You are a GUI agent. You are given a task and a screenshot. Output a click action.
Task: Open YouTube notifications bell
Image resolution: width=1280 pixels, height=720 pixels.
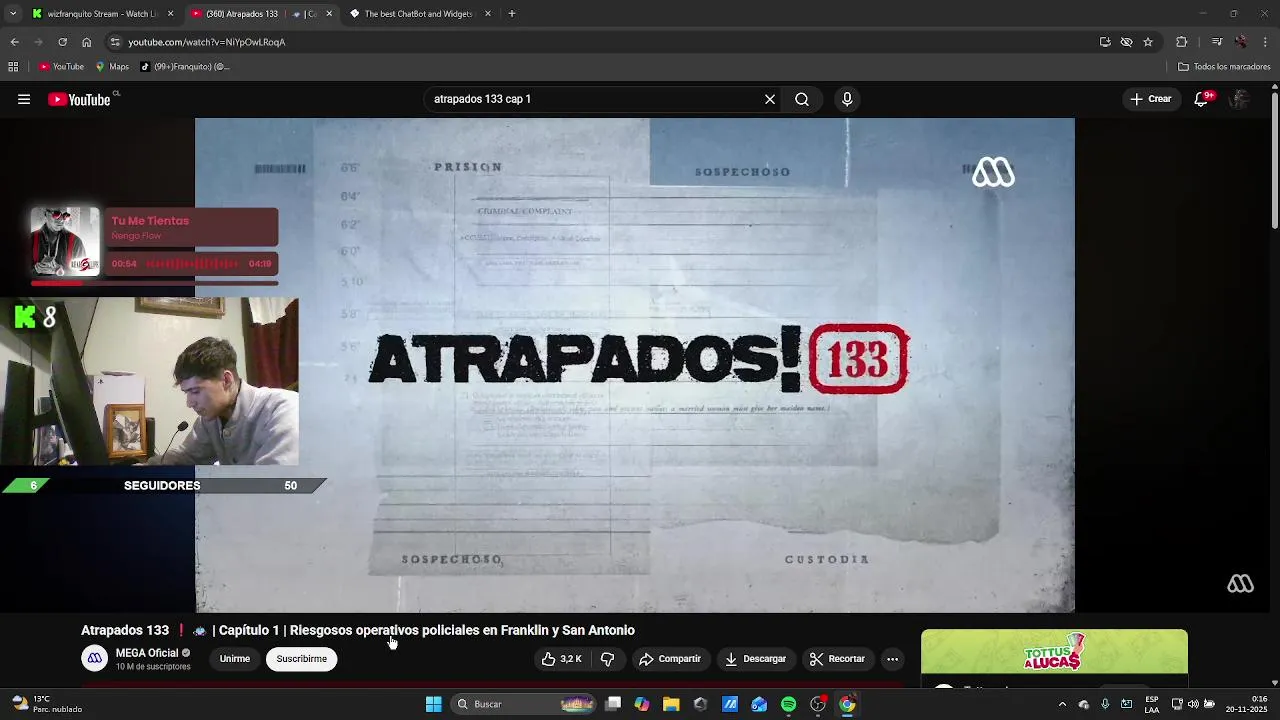click(1201, 99)
